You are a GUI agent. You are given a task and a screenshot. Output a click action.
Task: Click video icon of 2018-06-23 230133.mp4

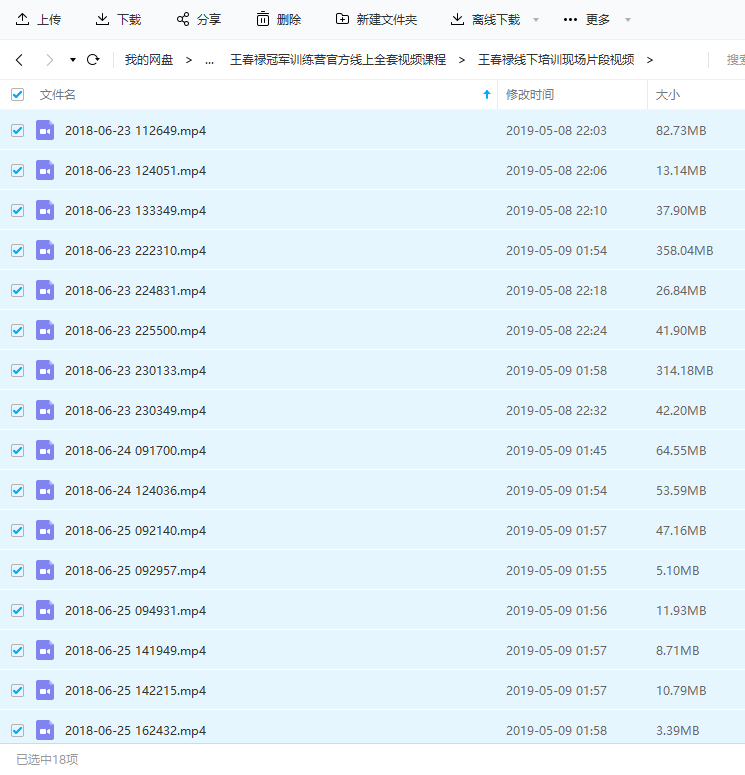(x=45, y=370)
